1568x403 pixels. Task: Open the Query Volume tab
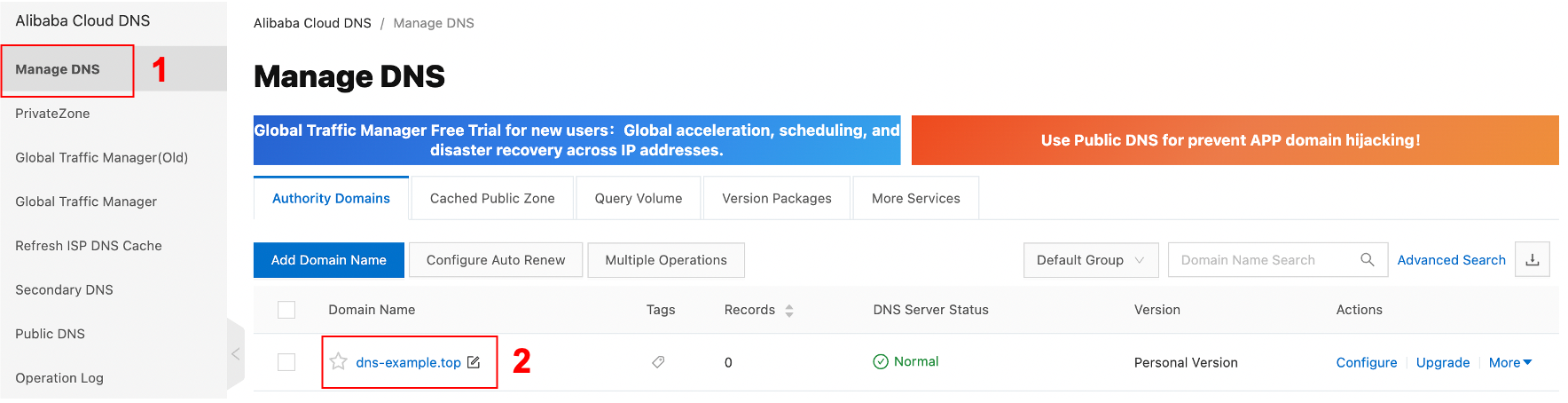click(x=639, y=198)
